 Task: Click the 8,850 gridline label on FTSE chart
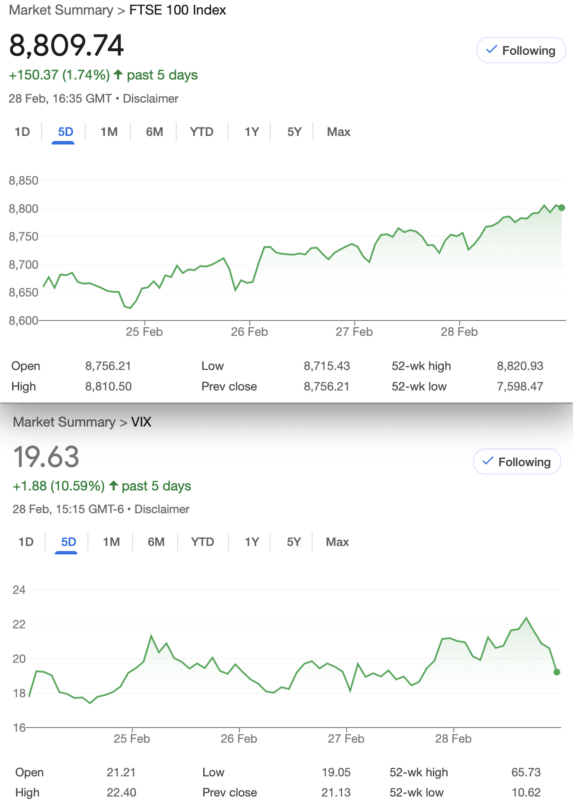click(x=23, y=181)
